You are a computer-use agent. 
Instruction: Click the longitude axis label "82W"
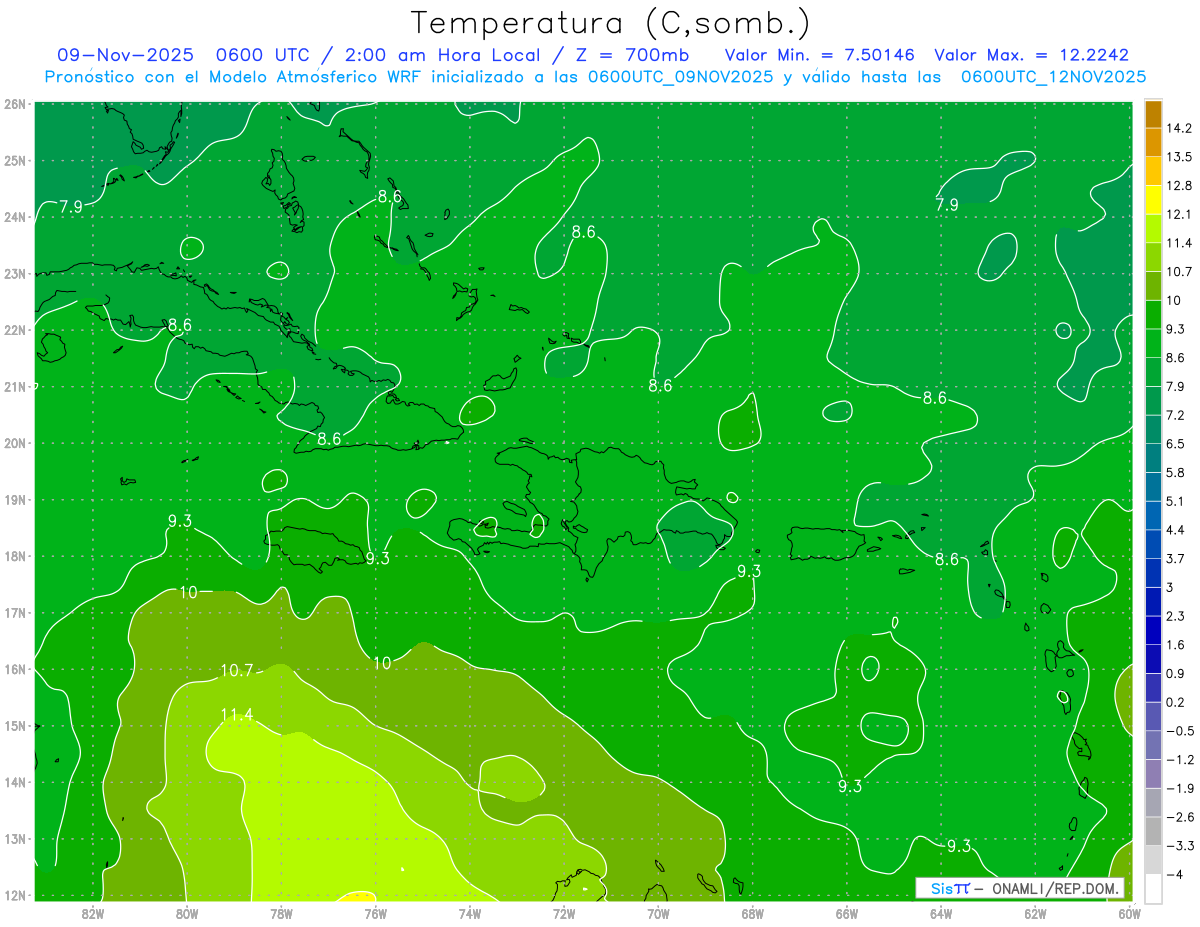[92, 913]
